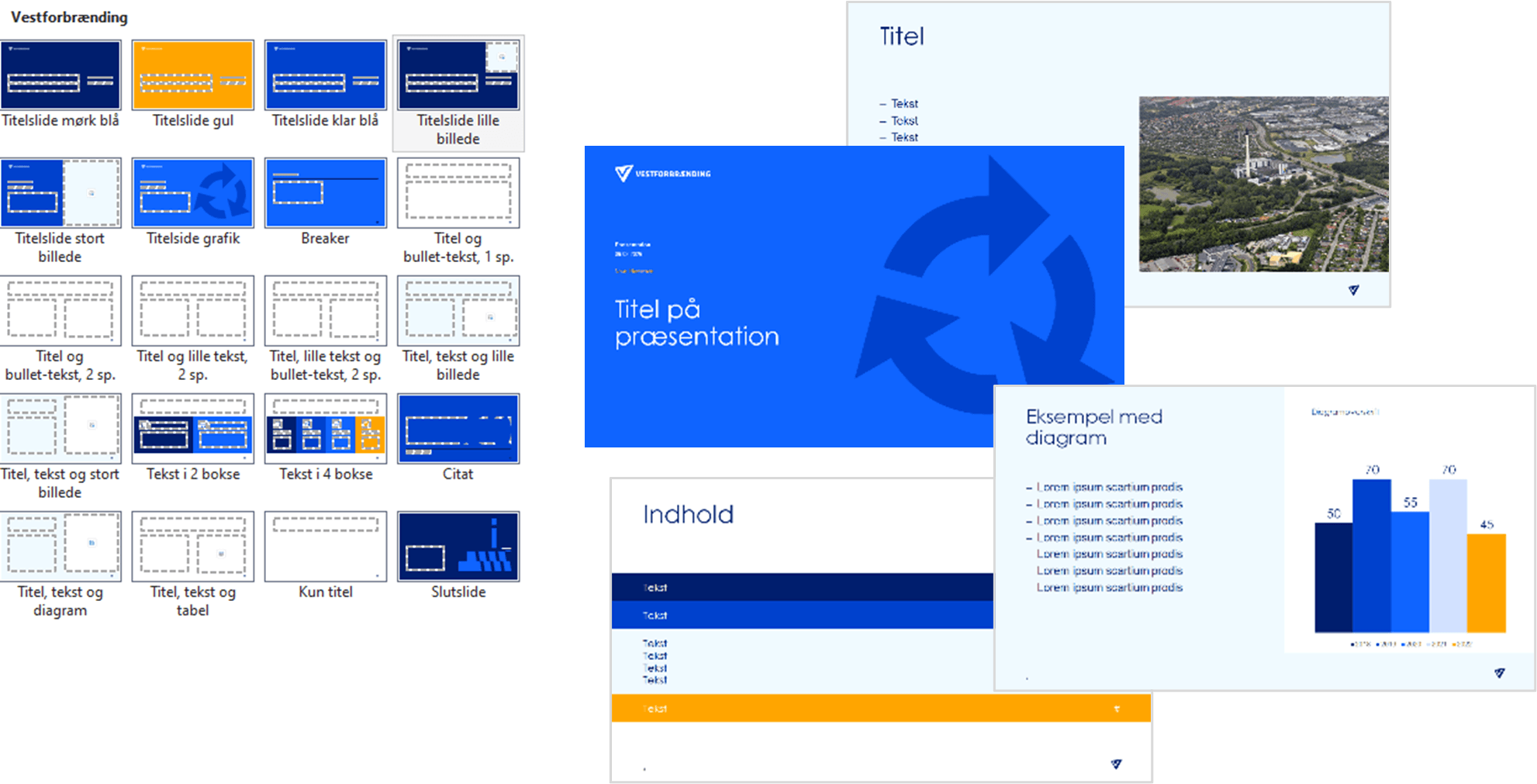Select the Slutslide closing layout
Viewport: 1537px width, 784px height.
tap(458, 547)
